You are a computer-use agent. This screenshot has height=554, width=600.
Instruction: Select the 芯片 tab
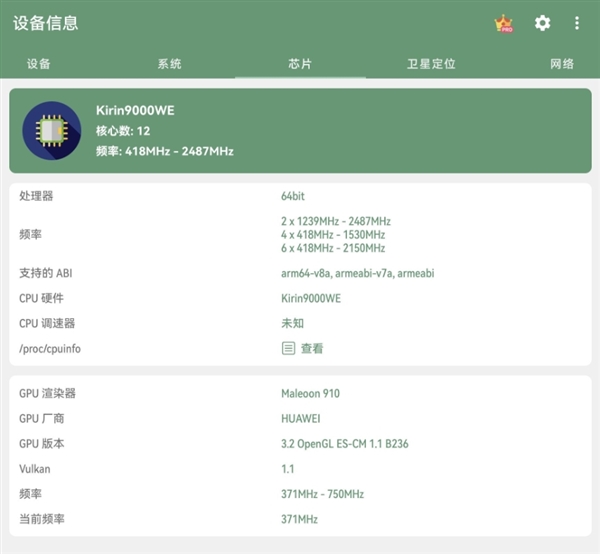click(300, 64)
